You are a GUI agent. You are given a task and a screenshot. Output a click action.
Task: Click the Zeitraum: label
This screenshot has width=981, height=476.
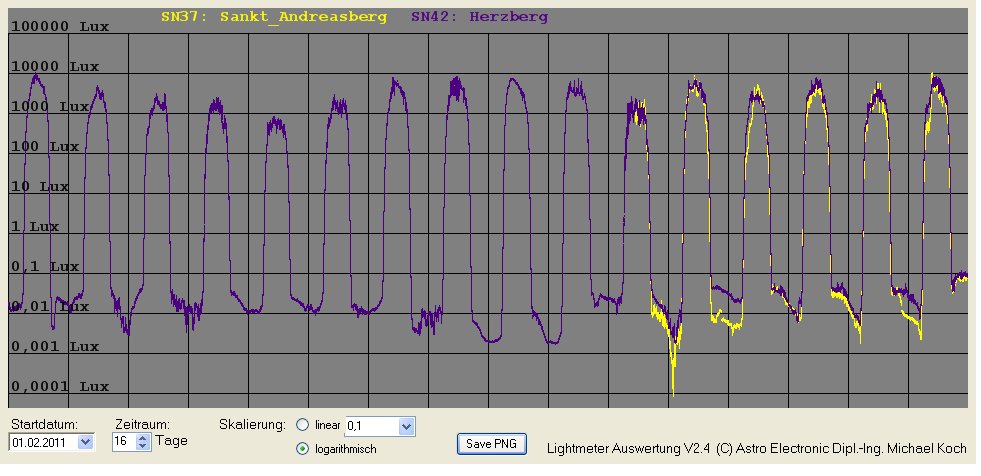coord(143,424)
